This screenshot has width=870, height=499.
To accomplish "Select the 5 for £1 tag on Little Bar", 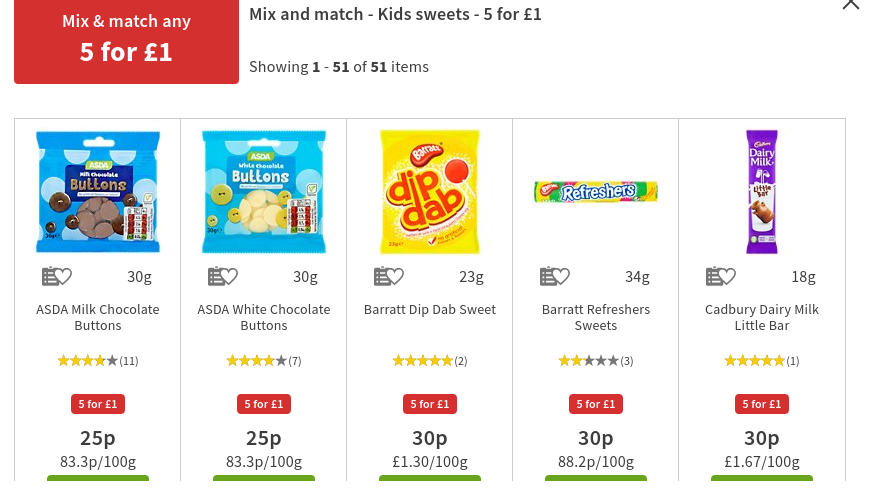I will point(762,404).
